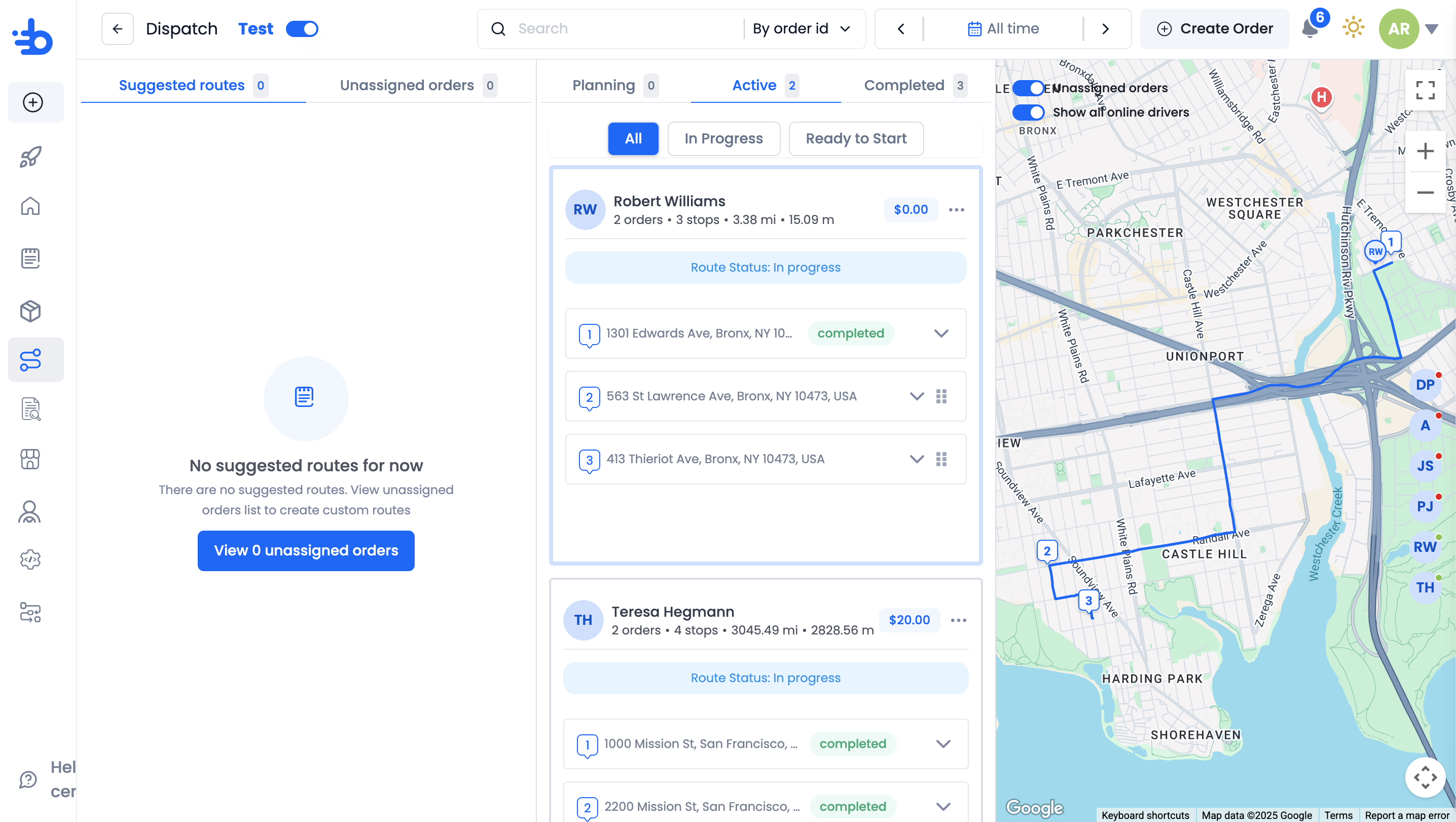Expand 413 Thieriot Ave stop

917,459
